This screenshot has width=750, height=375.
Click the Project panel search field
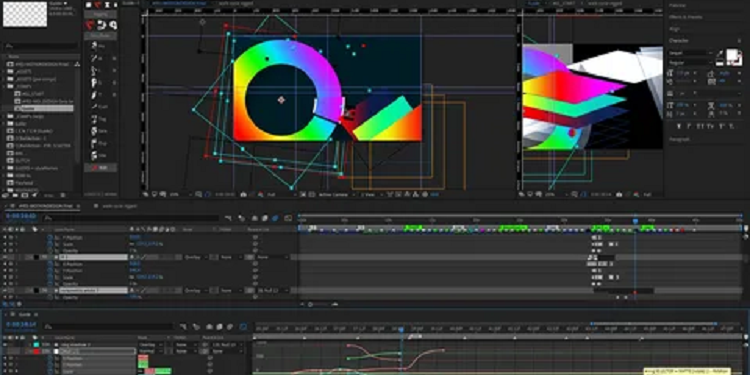click(41, 46)
